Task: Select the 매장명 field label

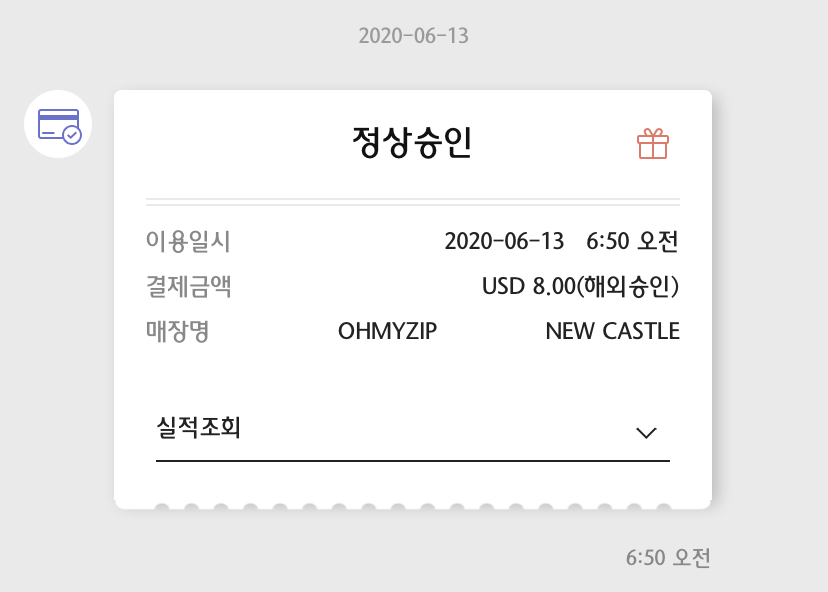Action: [178, 331]
